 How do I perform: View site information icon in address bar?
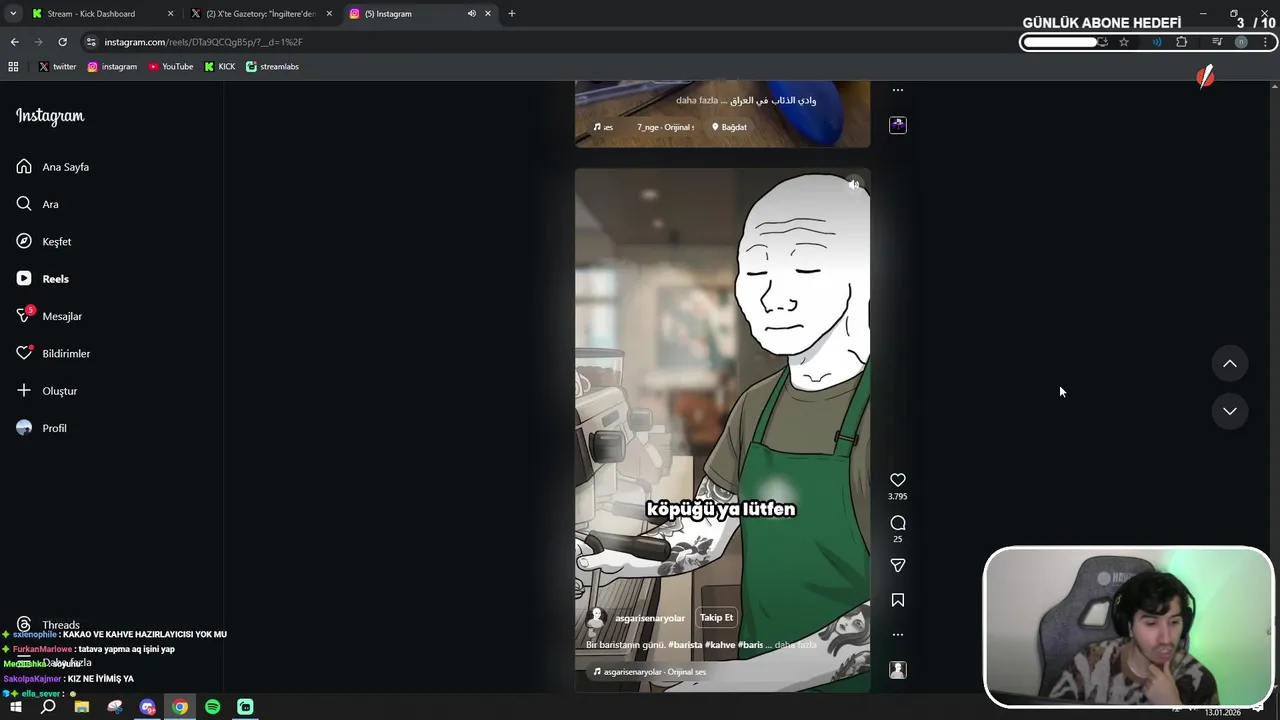(x=91, y=42)
